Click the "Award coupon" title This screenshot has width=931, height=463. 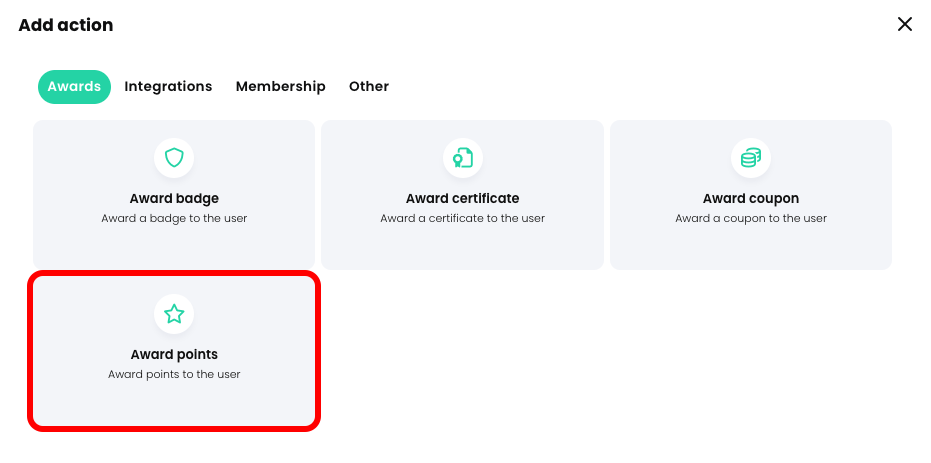coord(751,198)
